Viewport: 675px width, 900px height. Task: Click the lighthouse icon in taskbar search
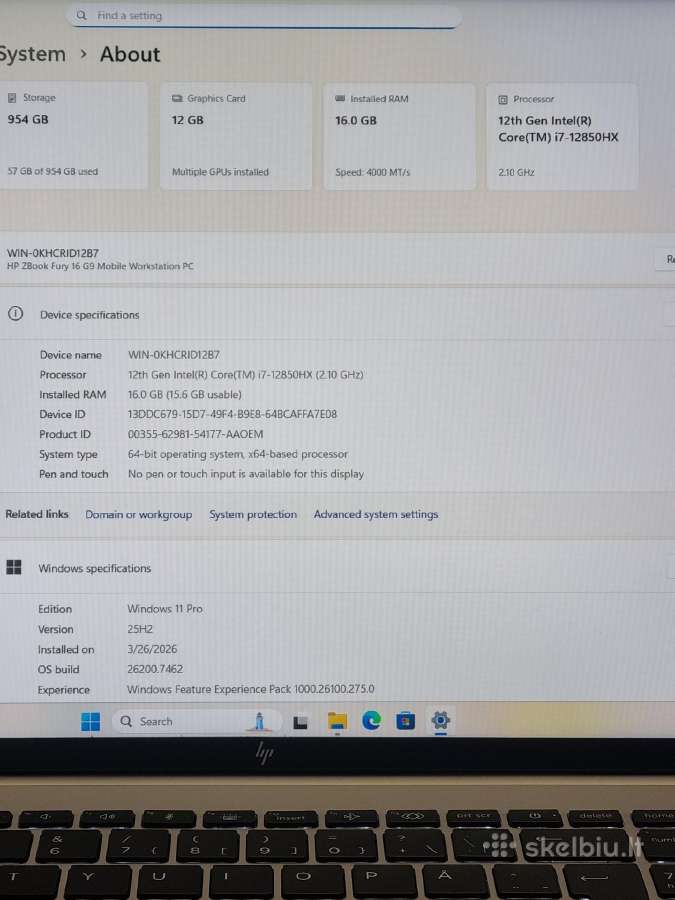click(259, 721)
